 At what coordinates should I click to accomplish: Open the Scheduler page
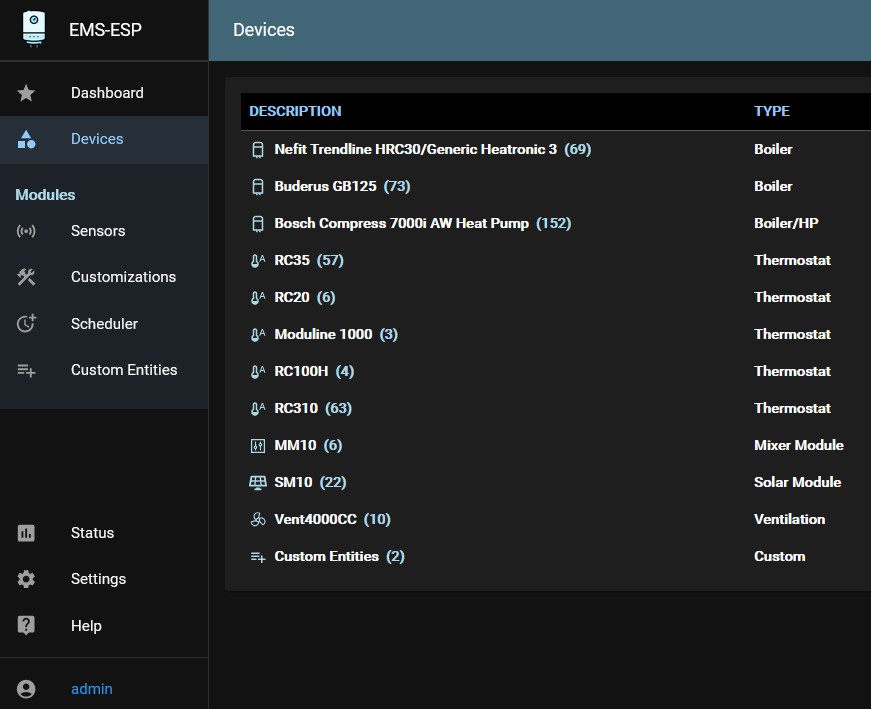[x=104, y=323]
